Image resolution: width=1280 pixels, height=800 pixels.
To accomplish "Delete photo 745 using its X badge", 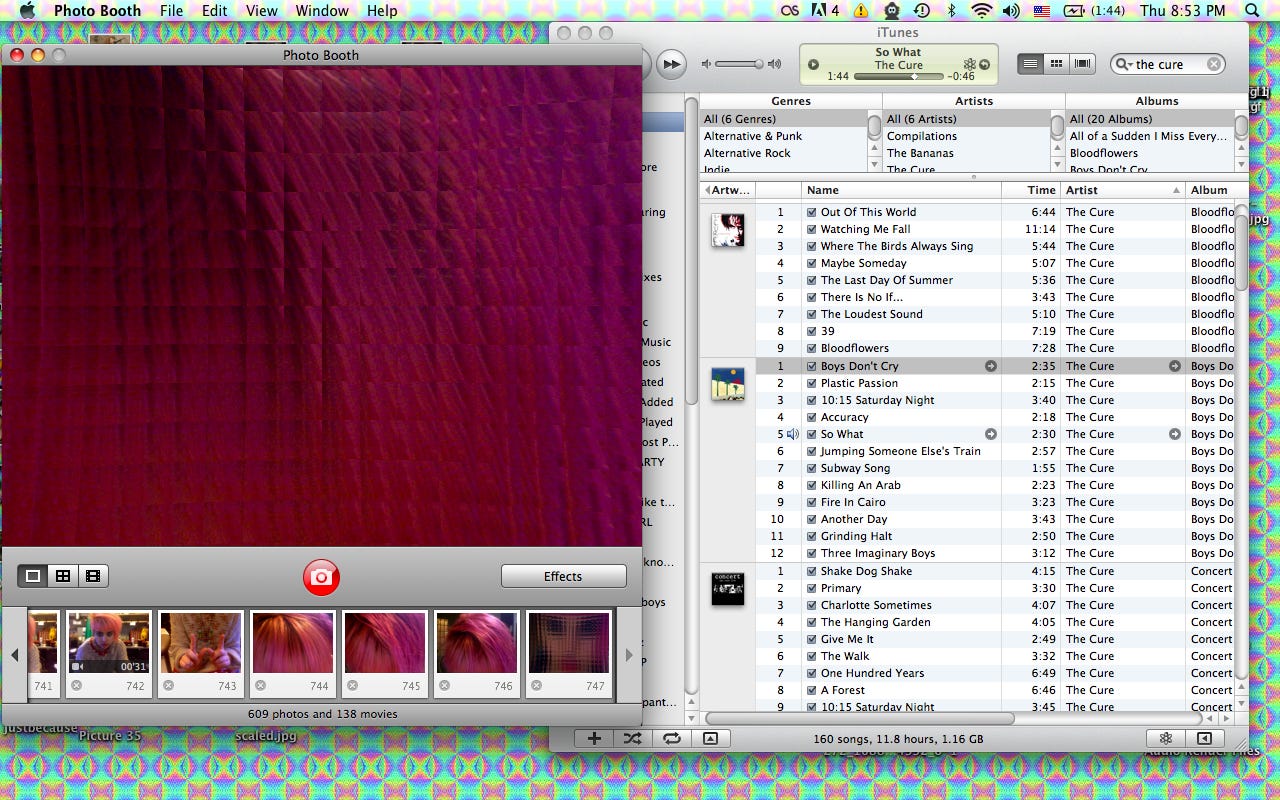I will pos(352,685).
